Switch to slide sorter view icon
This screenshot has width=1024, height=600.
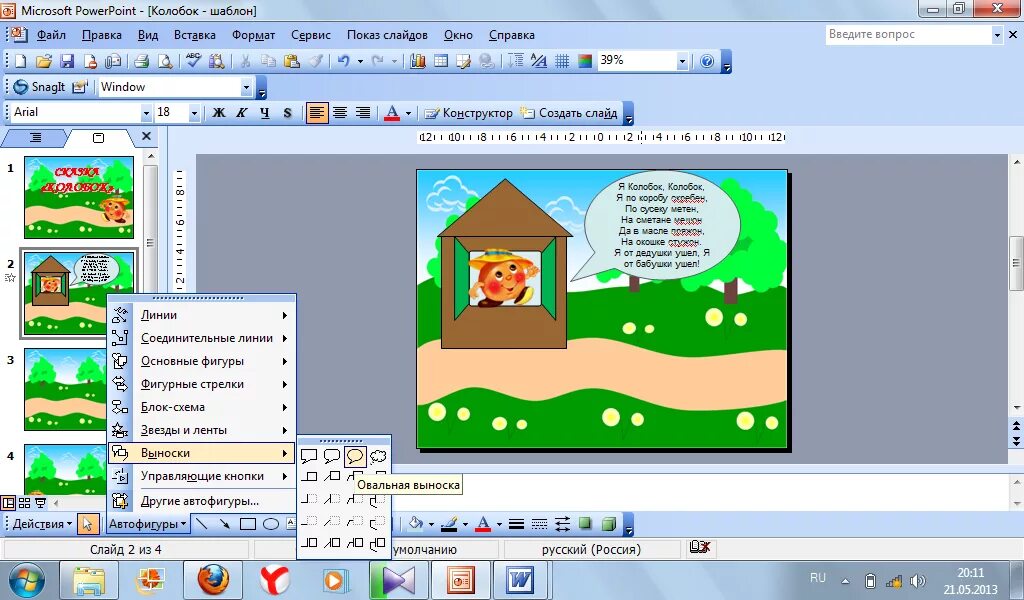[x=24, y=503]
